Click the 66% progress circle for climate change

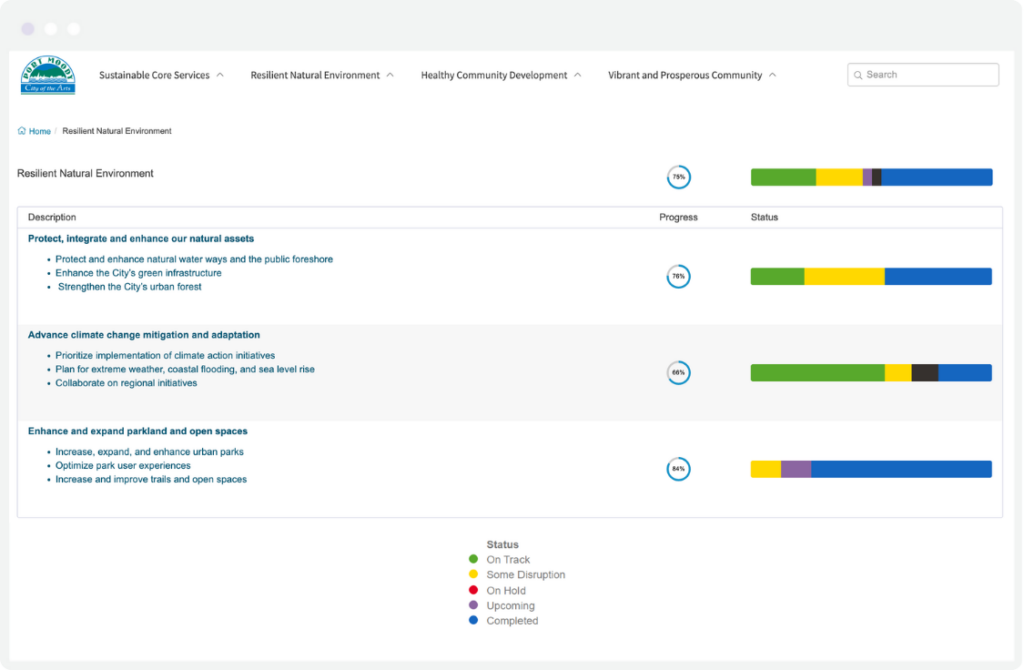(679, 373)
